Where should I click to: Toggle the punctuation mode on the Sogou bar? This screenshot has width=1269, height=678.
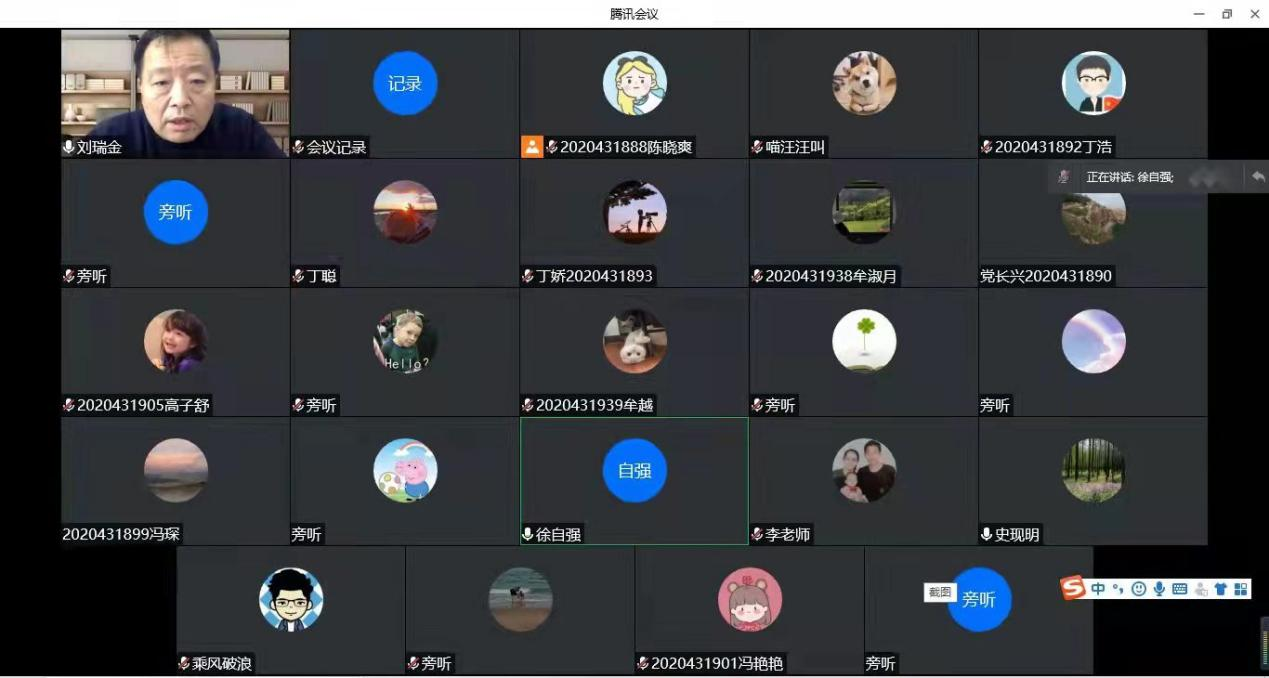coord(1118,589)
